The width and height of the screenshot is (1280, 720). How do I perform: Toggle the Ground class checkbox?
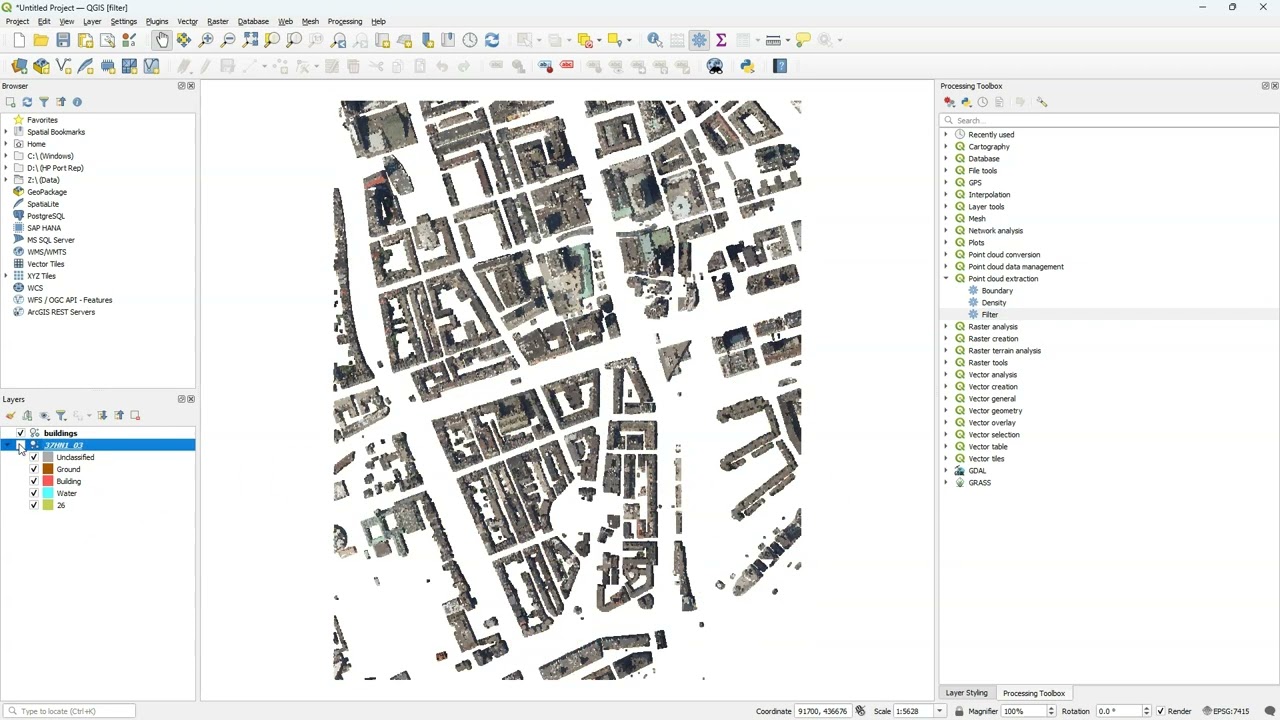pos(34,469)
